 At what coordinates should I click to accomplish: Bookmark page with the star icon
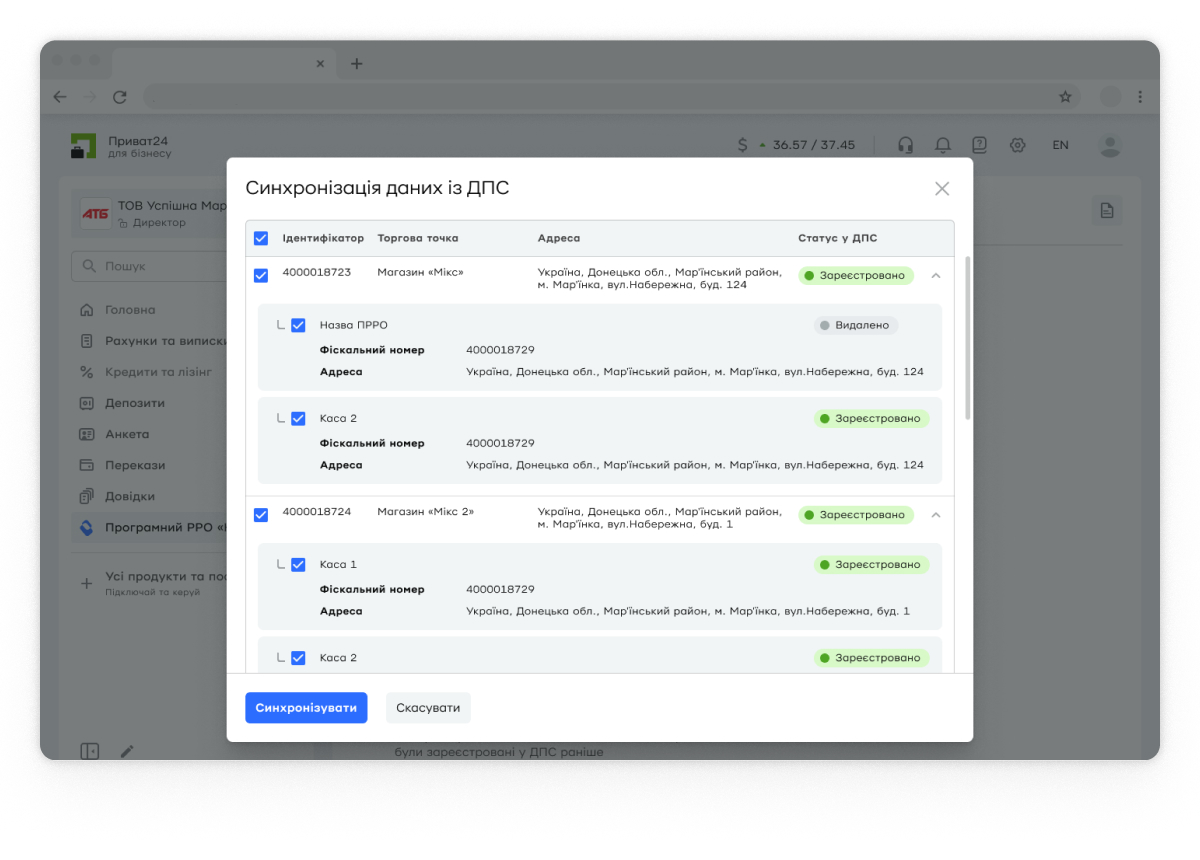1065,97
